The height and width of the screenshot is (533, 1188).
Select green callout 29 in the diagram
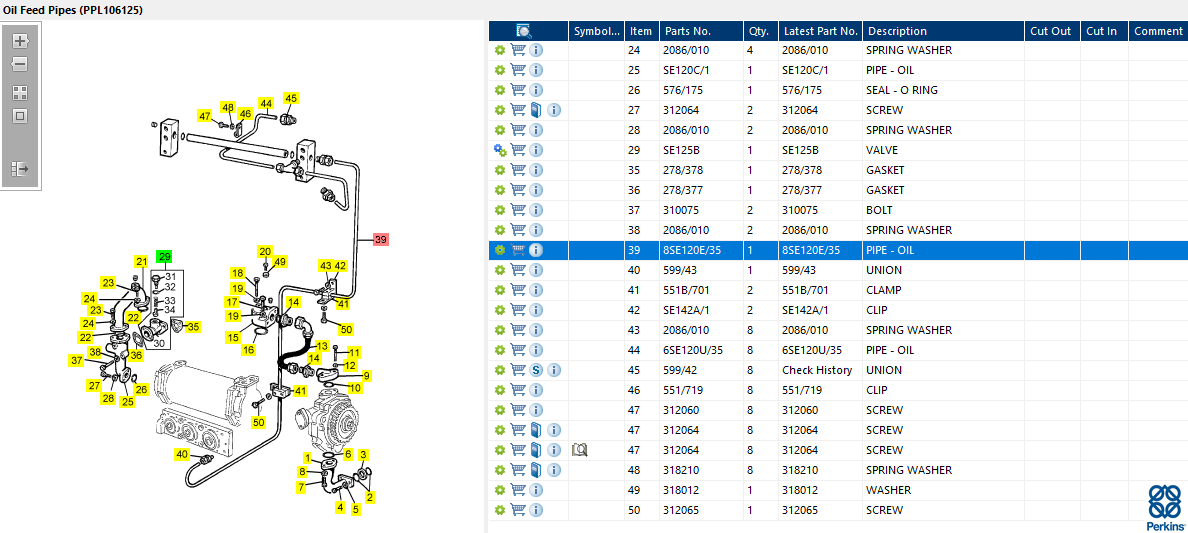click(164, 256)
